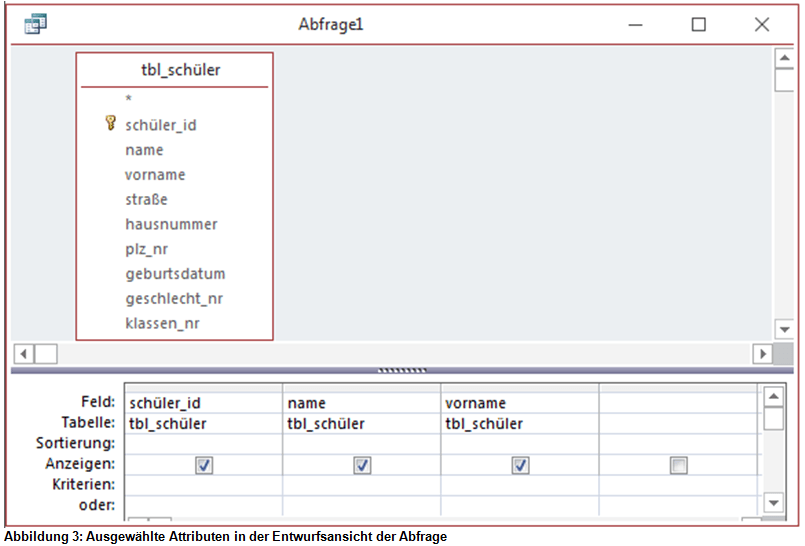Image resolution: width=805 pixels, height=546 pixels.
Task: Click the query window icon beside Abfrage1
Action: coord(35,24)
